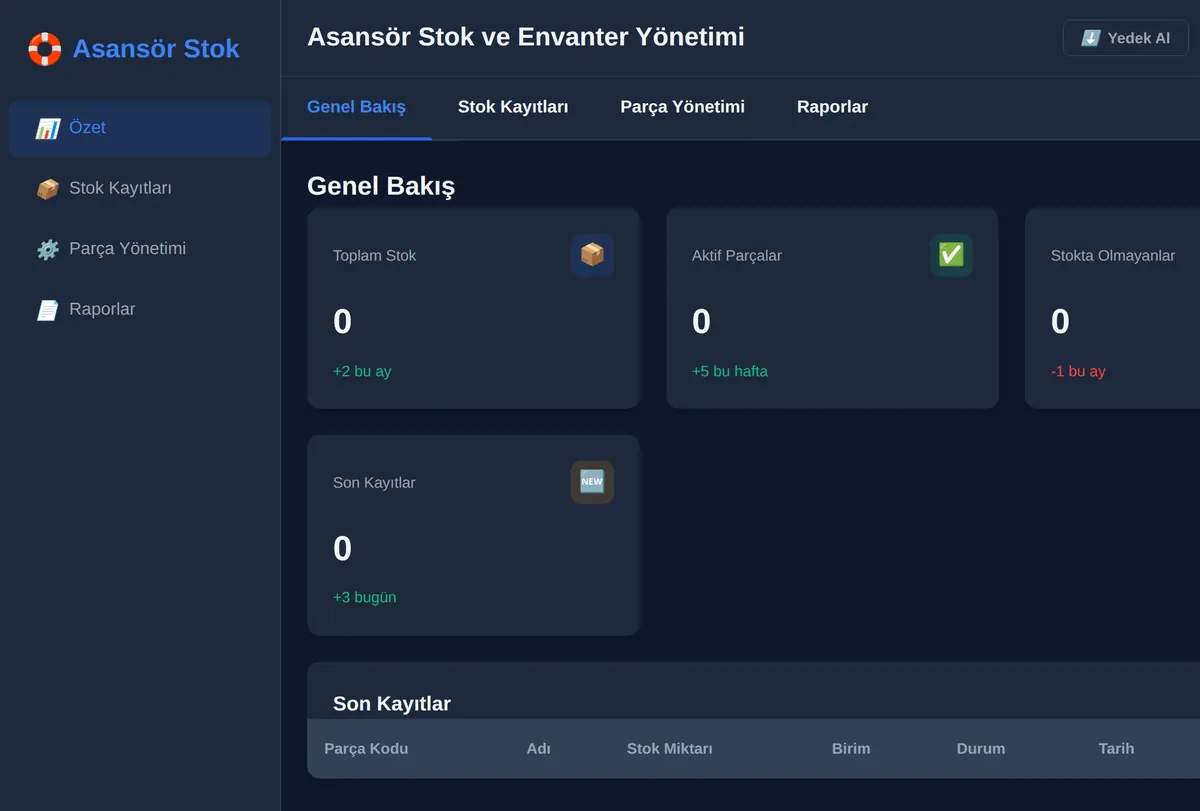Click the Birim column header

point(851,748)
